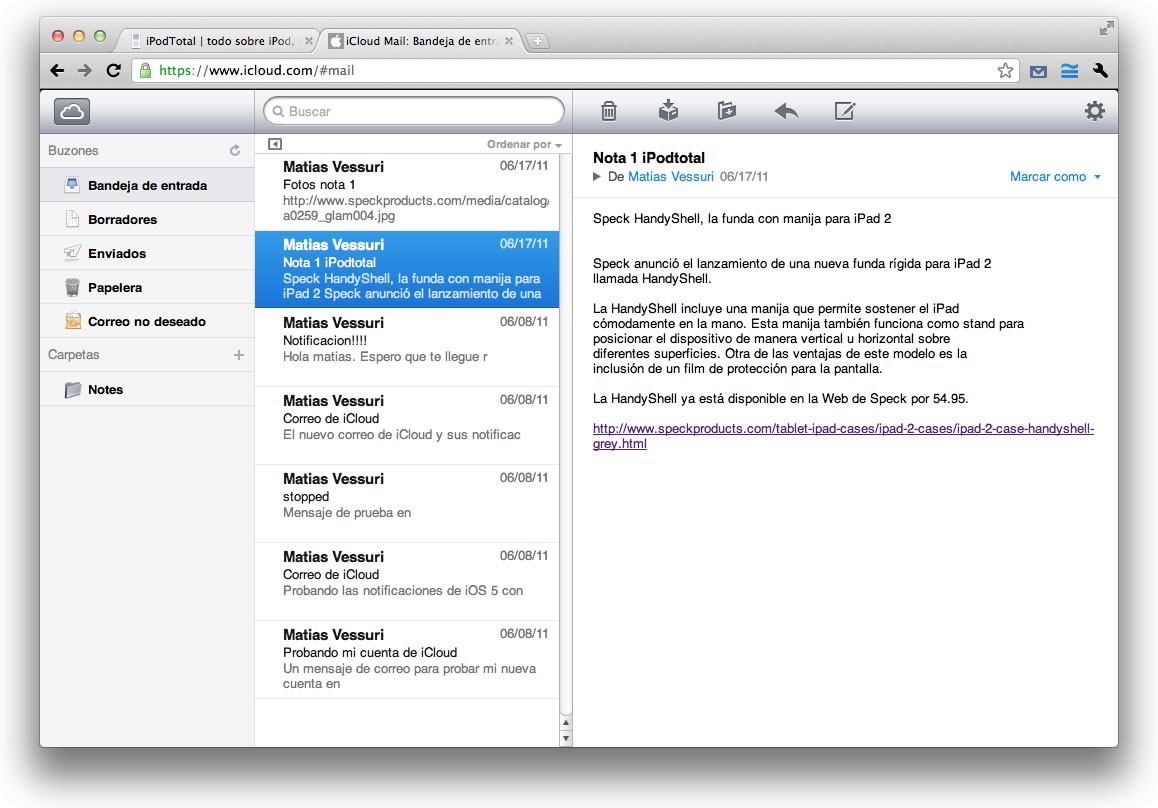Image resolution: width=1158 pixels, height=808 pixels.
Task: Click sender name Matias Vessuri link
Action: pos(671,177)
